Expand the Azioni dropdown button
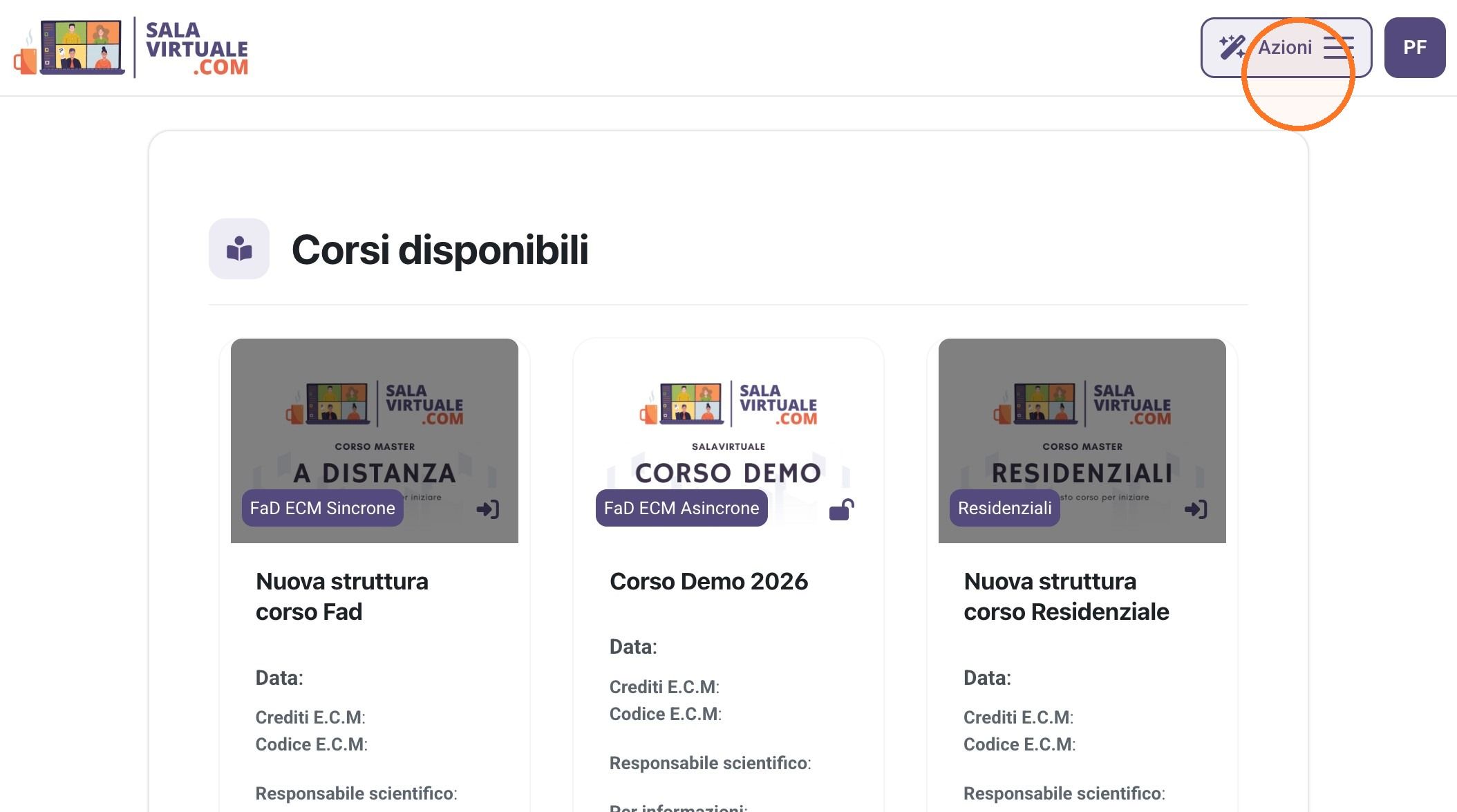The width and height of the screenshot is (1457, 812). pyautogui.click(x=1286, y=48)
